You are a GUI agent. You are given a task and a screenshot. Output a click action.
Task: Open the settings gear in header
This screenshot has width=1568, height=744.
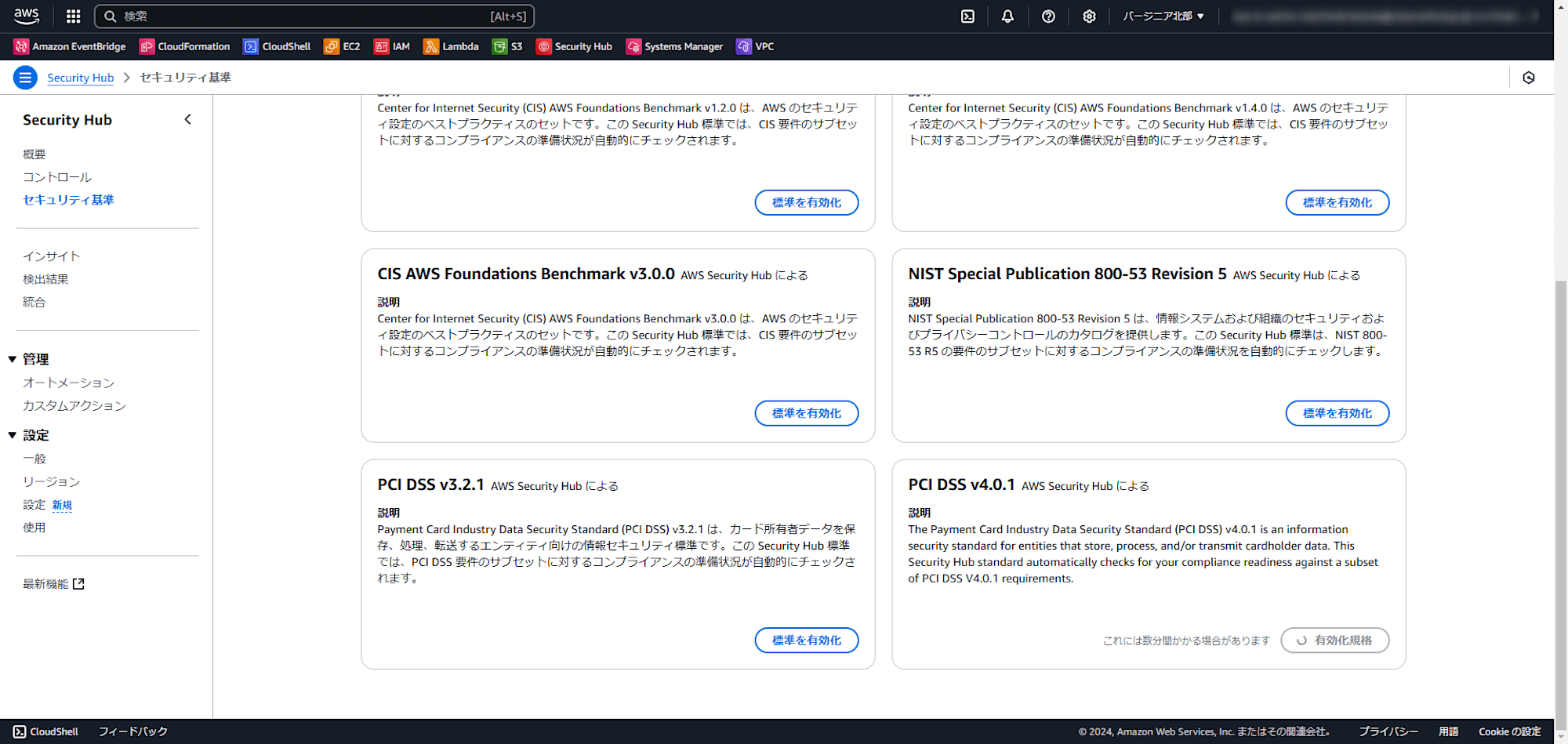pyautogui.click(x=1089, y=16)
